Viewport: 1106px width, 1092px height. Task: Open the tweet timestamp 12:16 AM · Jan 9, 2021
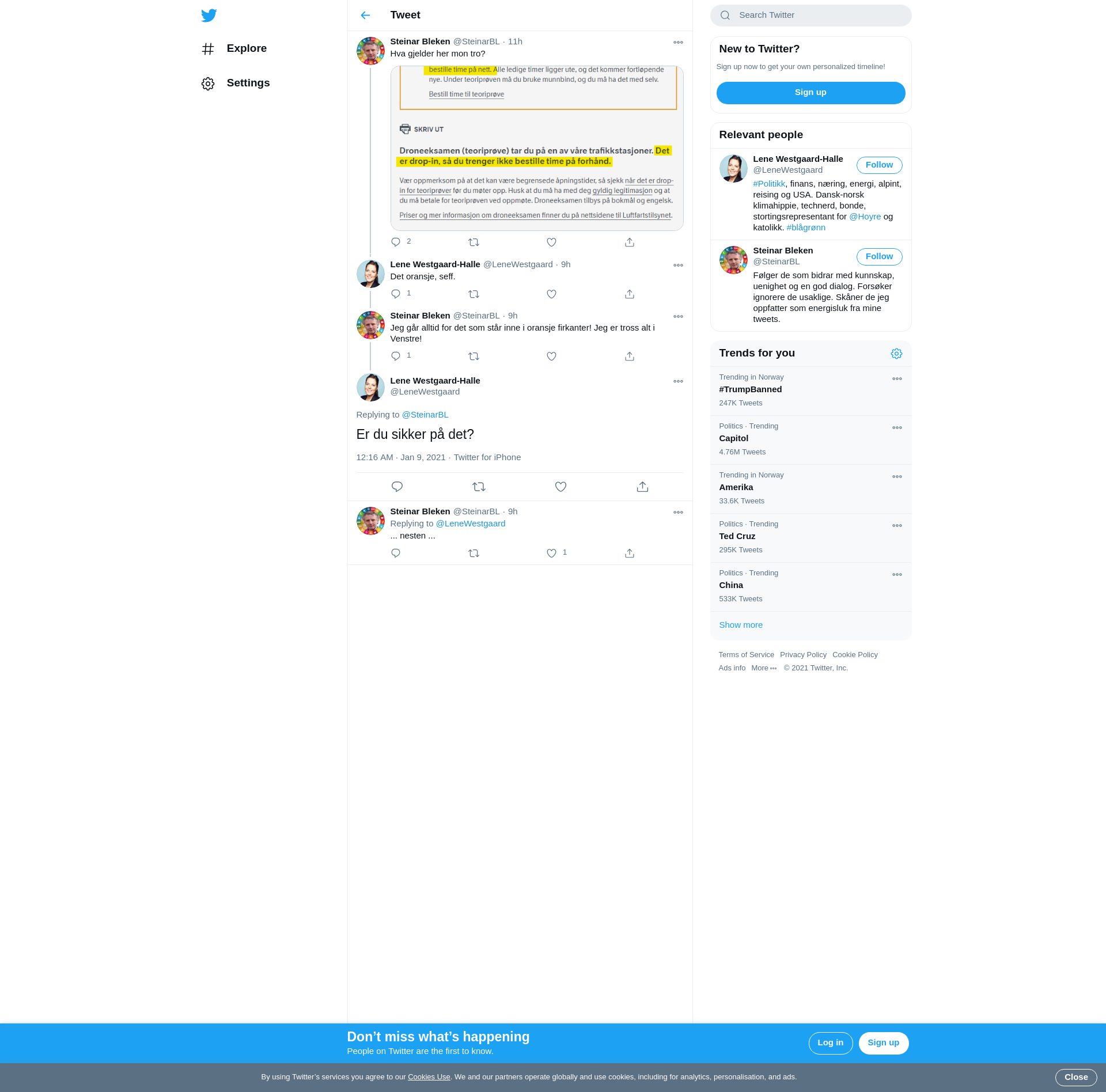point(400,457)
